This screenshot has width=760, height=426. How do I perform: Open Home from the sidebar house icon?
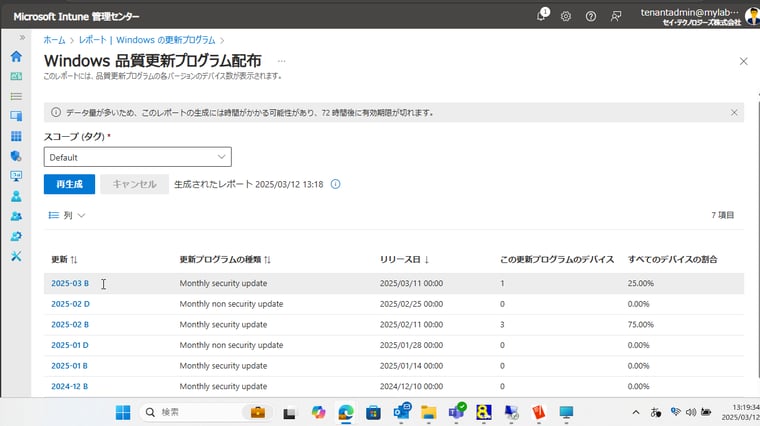tap(16, 56)
